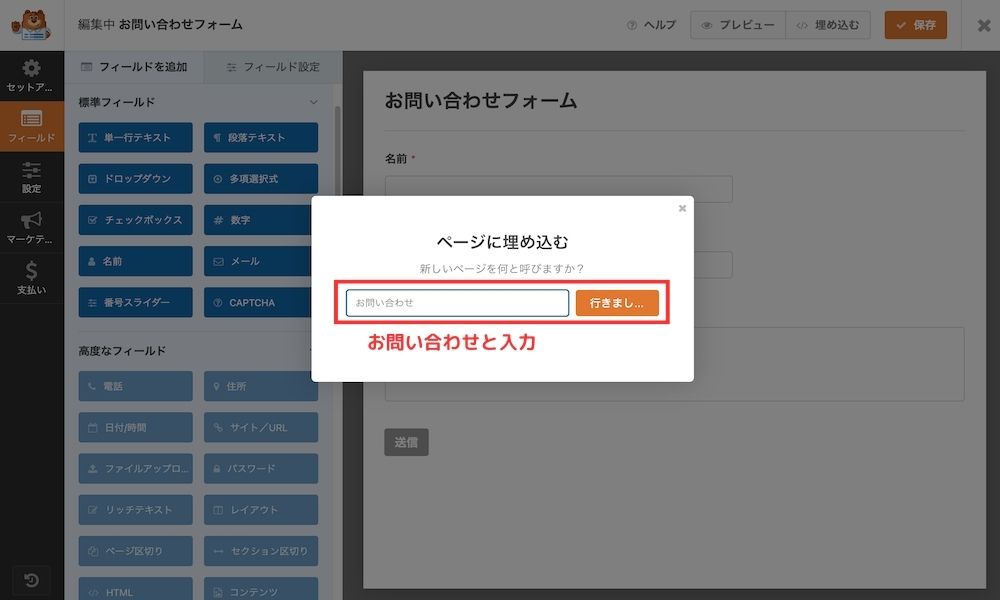The width and height of the screenshot is (1000, 600).
Task: Add a レイアウト field
Action: pyautogui.click(x=261, y=510)
